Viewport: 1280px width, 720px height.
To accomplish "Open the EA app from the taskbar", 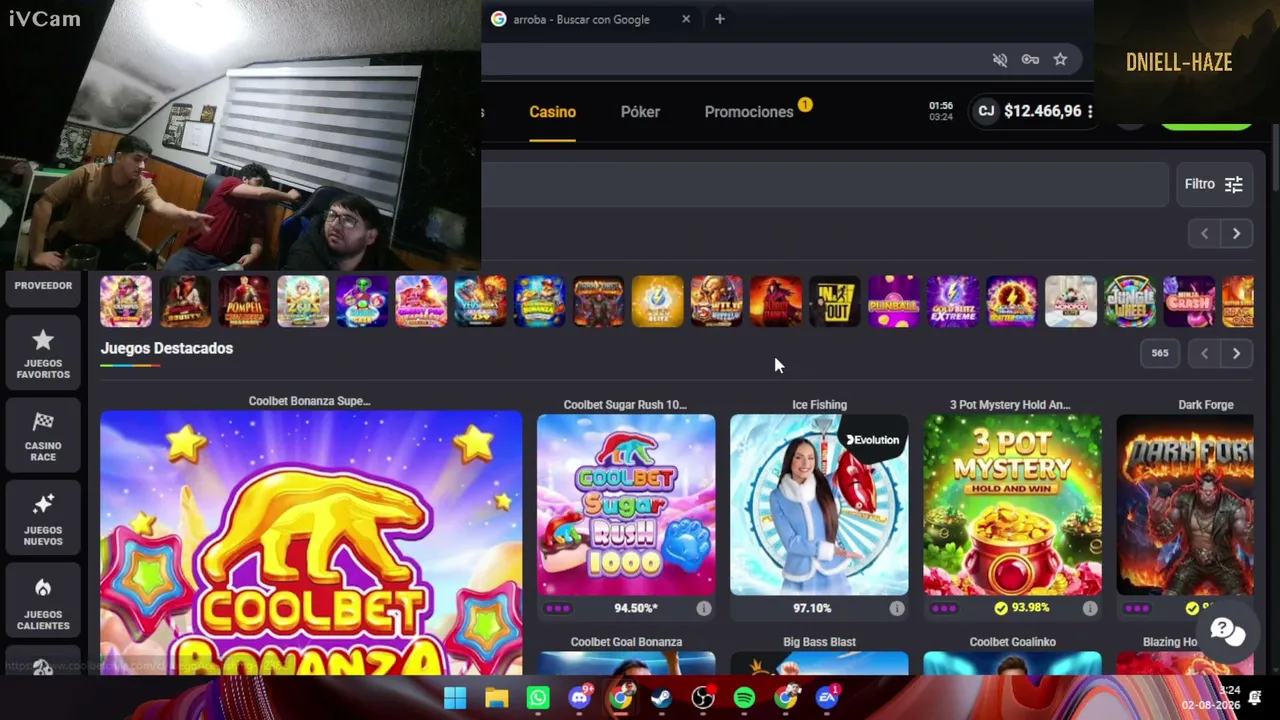I will pyautogui.click(x=827, y=697).
